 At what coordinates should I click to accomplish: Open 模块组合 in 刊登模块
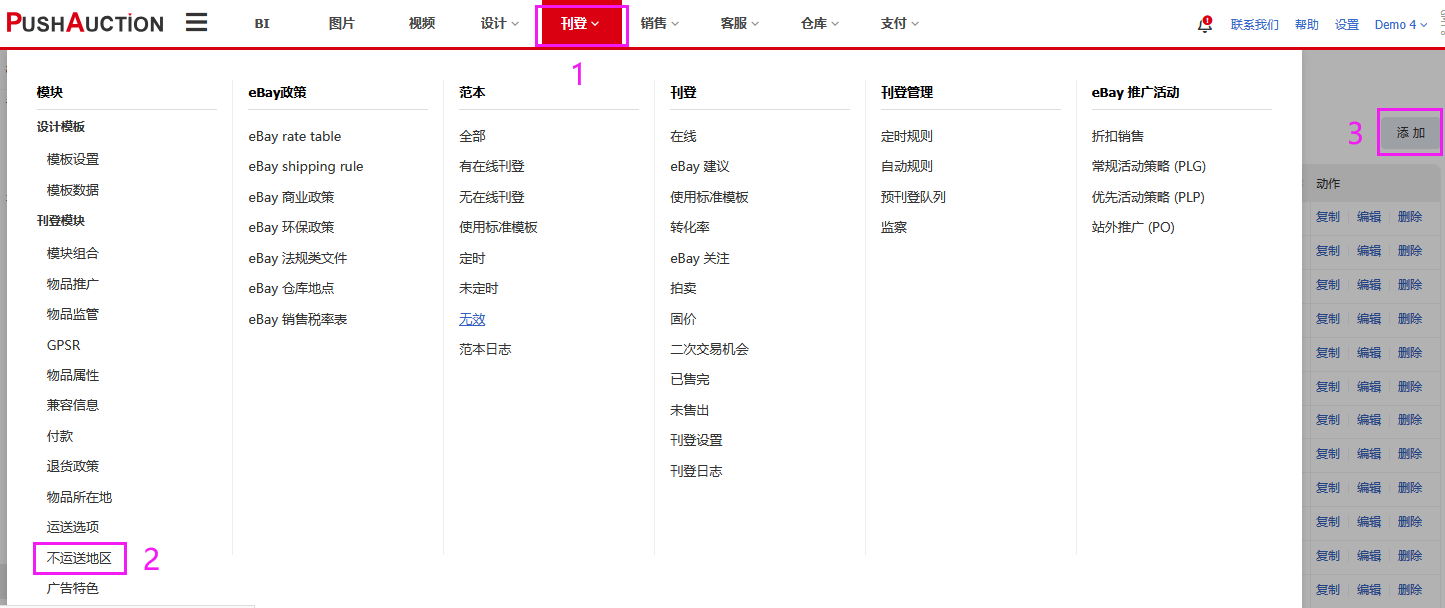73,253
